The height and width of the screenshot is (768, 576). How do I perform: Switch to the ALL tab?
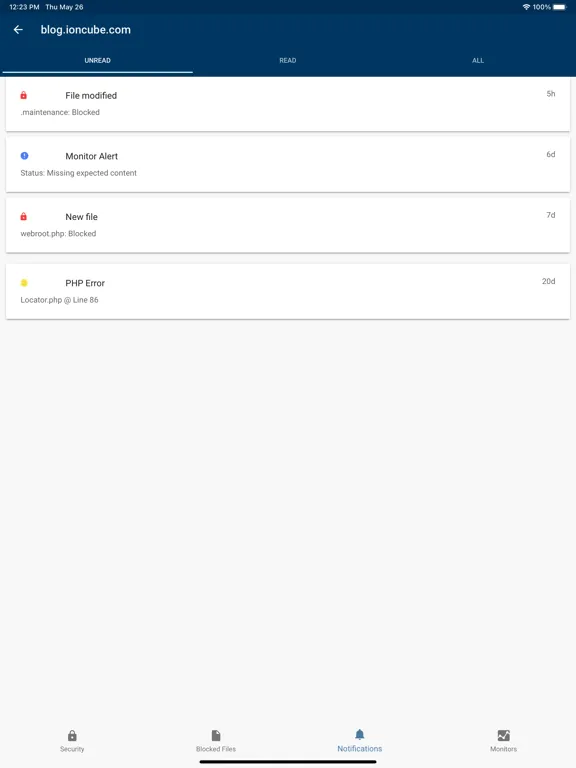pyautogui.click(x=478, y=60)
